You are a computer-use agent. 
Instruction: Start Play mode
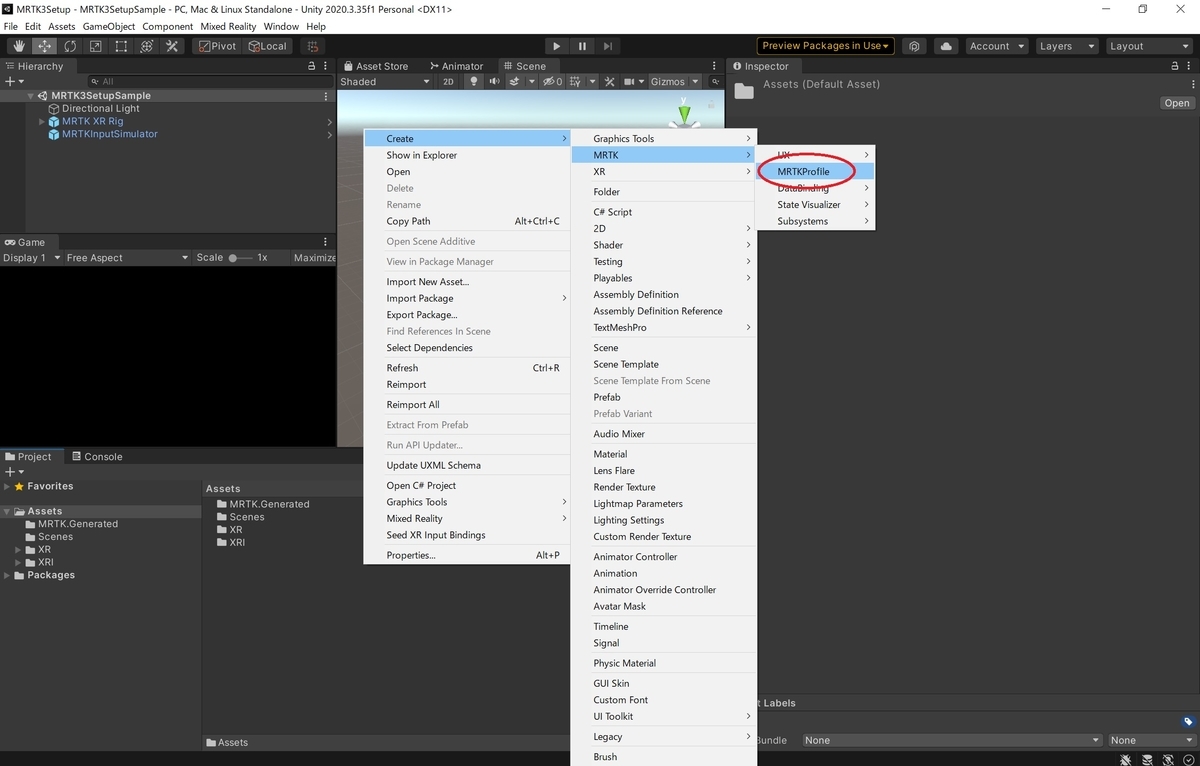pos(557,46)
